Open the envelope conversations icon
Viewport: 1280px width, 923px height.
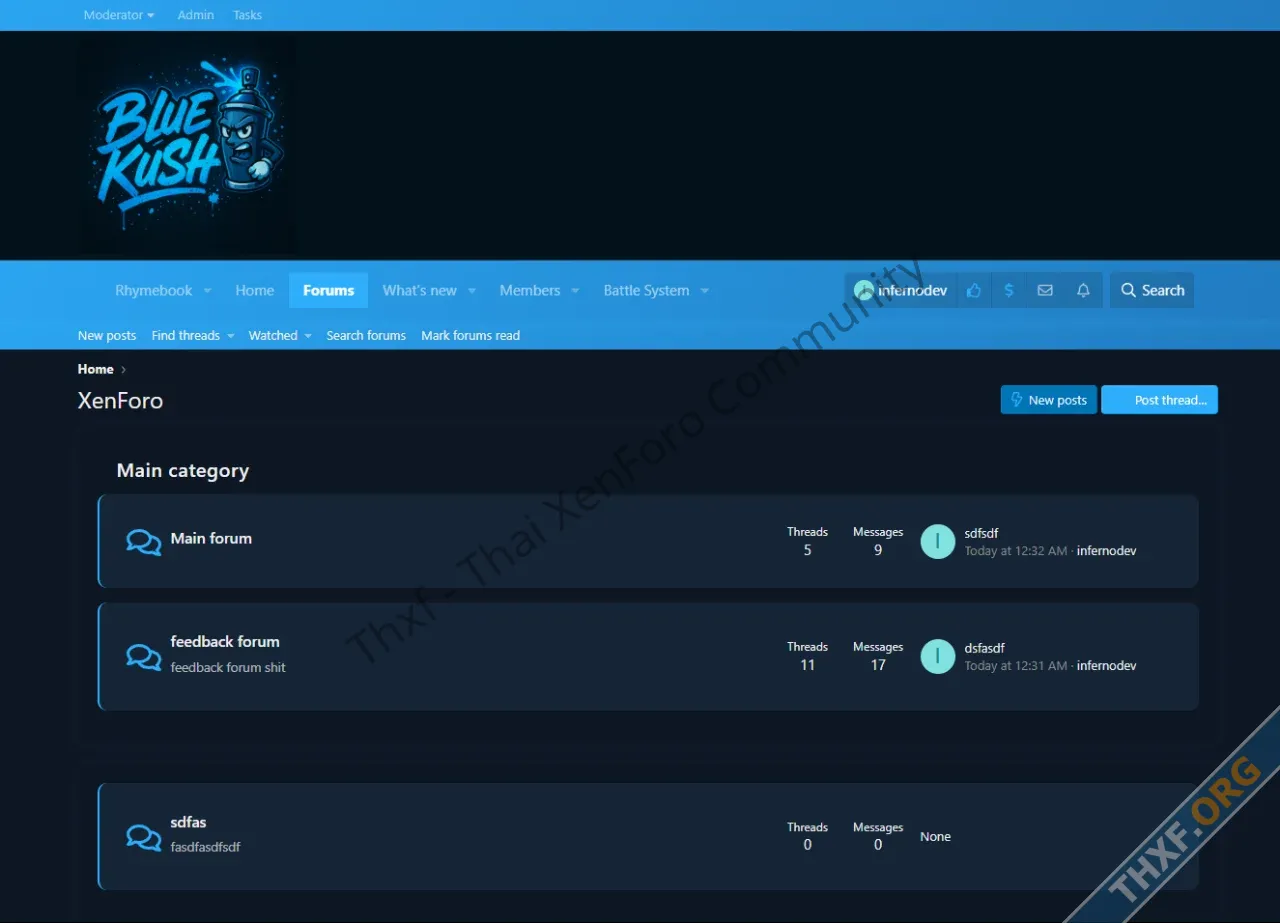(1045, 290)
